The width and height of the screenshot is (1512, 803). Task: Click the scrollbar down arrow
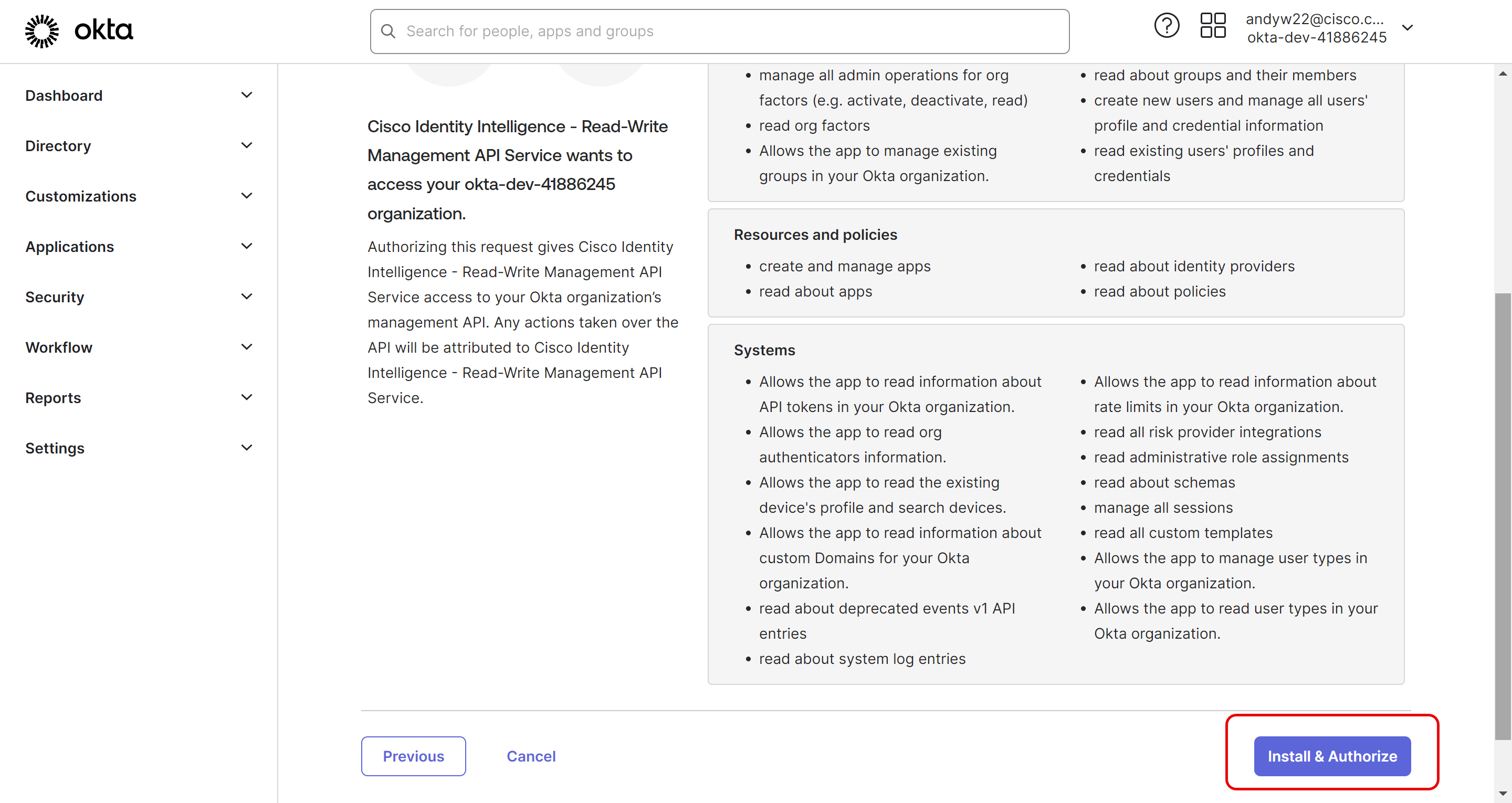coord(1502,794)
